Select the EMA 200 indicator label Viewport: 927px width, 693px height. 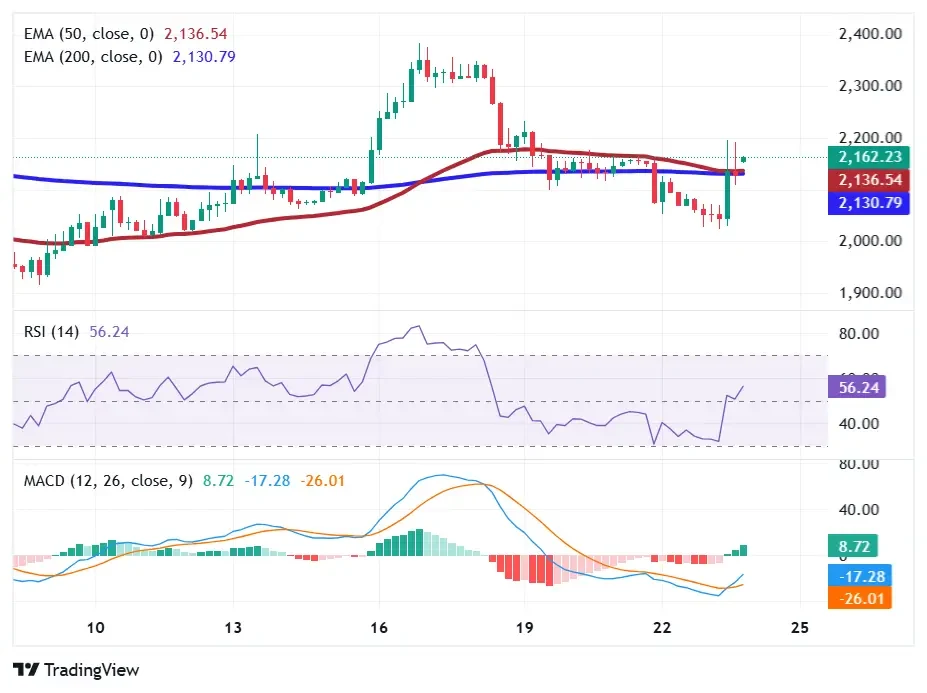point(92,57)
